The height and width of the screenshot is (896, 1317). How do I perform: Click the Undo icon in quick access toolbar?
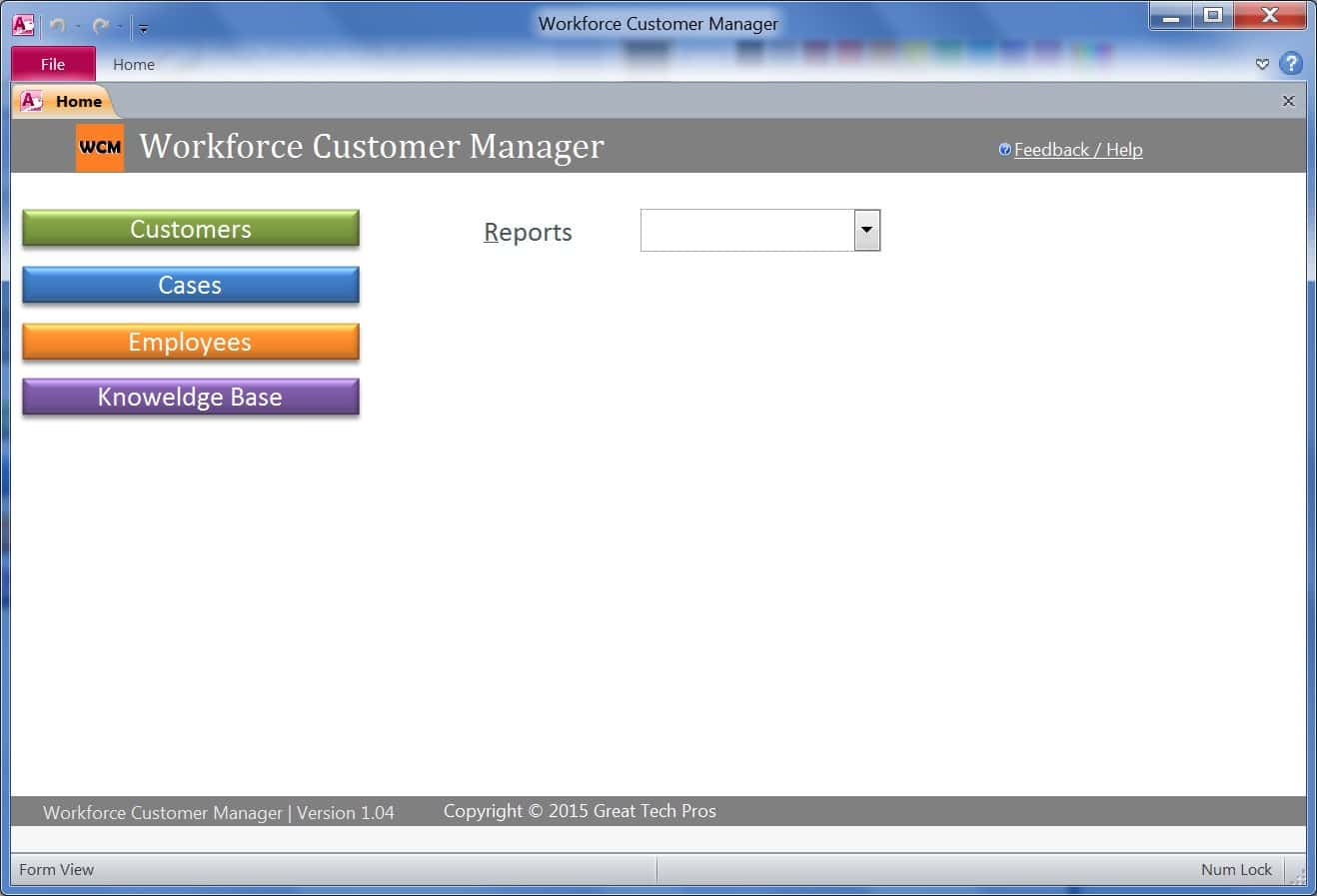pos(57,26)
